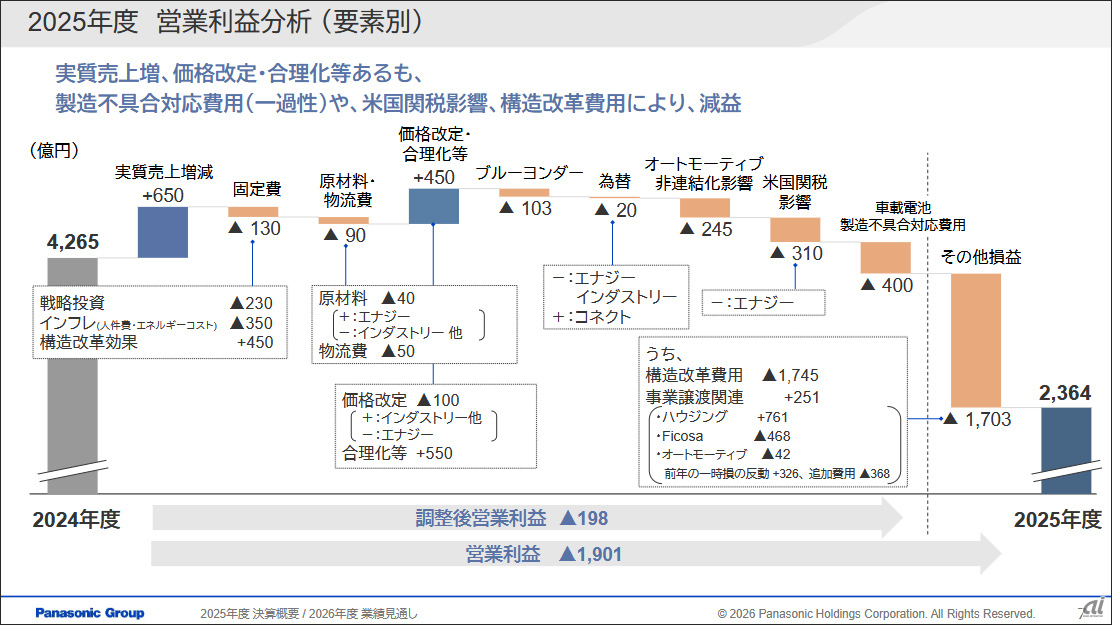This screenshot has height=625, width=1112.
Task: Click the Panasonic Group logo
Action: click(x=89, y=613)
